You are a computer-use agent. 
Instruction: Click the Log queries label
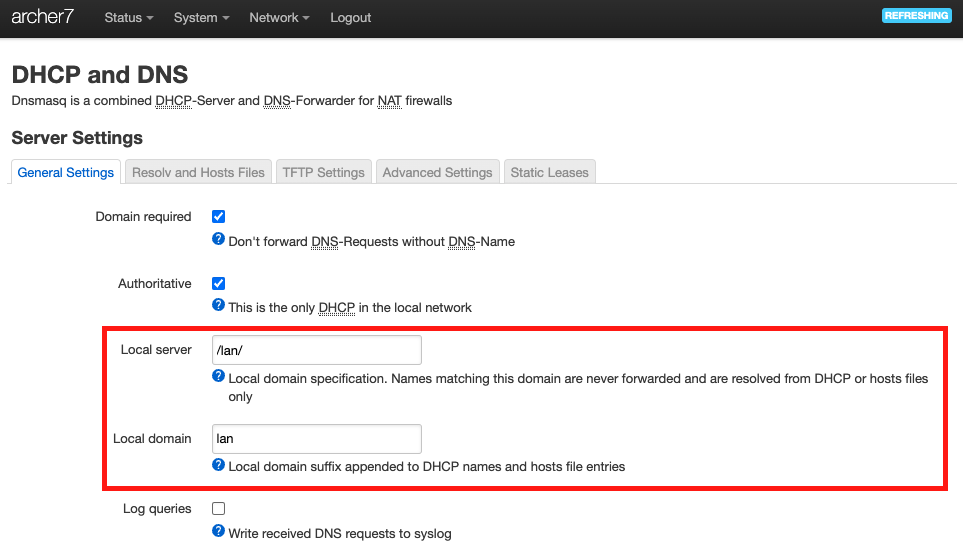(157, 509)
